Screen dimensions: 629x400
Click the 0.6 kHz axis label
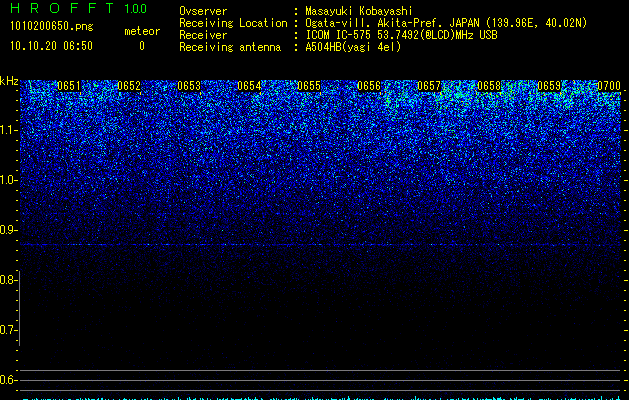[7, 380]
